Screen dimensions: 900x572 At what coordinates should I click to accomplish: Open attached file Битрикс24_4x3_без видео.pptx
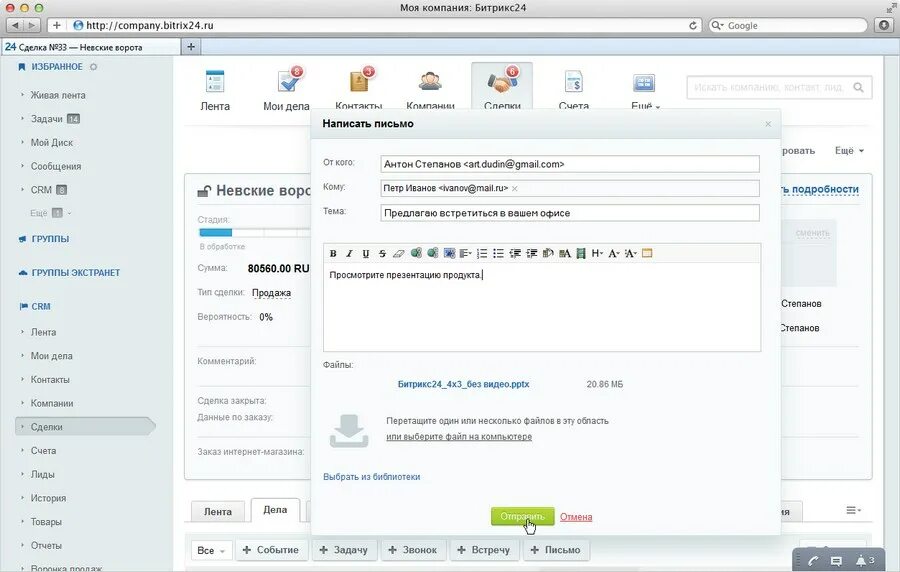pyautogui.click(x=463, y=384)
